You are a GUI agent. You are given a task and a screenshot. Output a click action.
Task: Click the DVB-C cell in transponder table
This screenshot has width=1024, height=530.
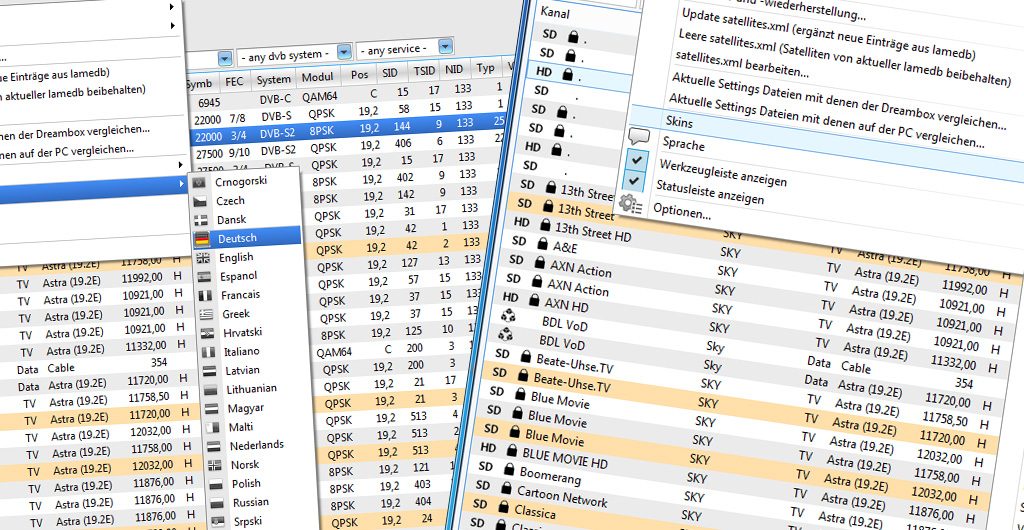coord(278,97)
